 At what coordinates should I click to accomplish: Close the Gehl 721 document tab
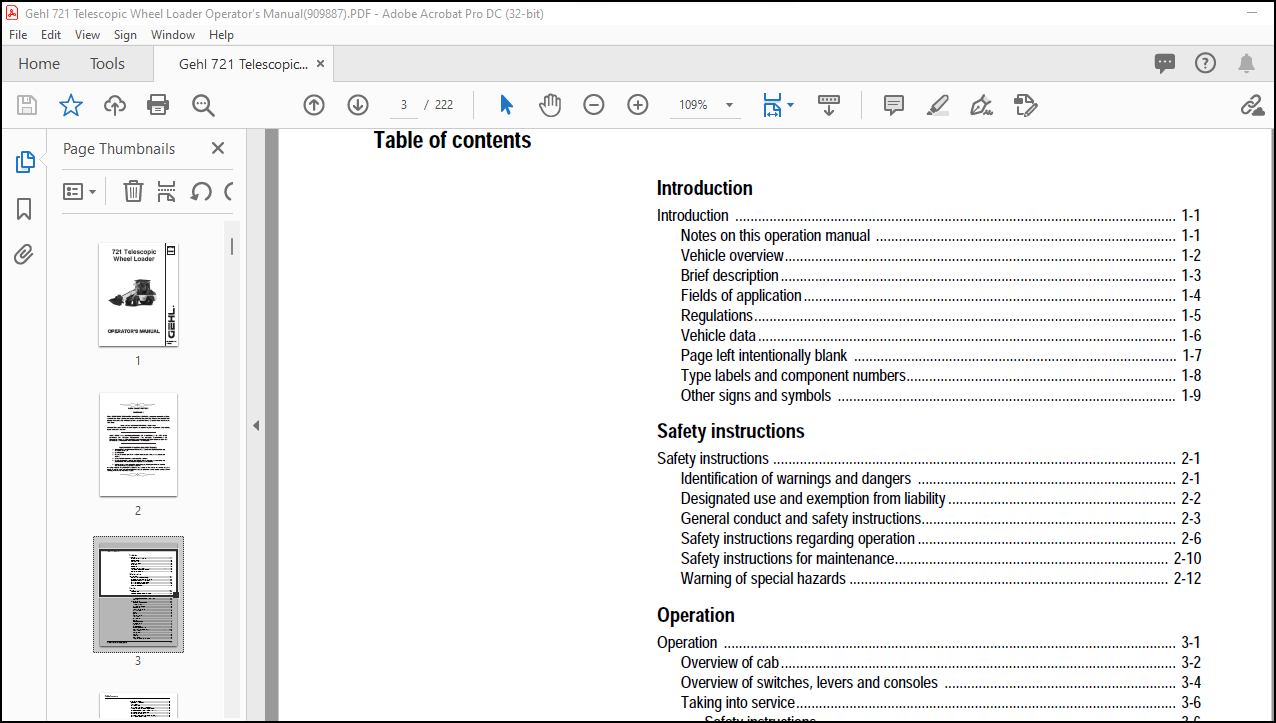(321, 64)
